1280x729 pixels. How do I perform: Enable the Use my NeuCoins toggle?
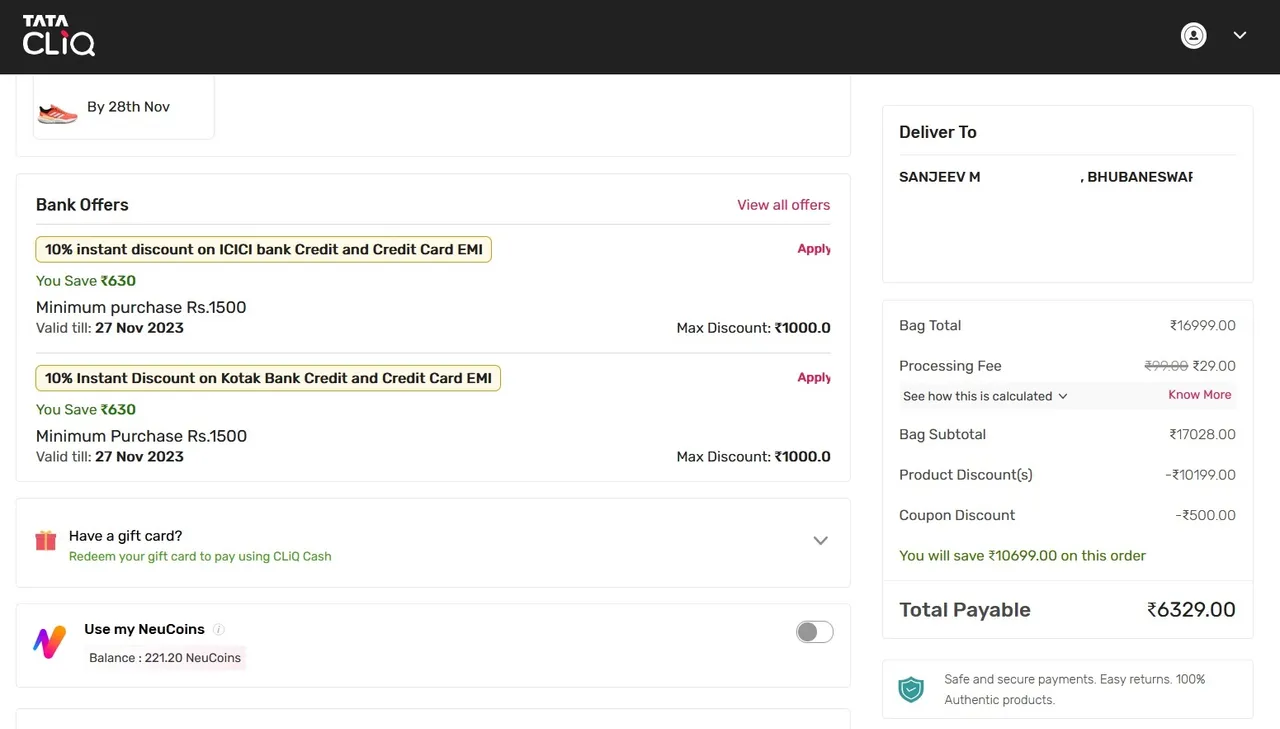tap(814, 632)
